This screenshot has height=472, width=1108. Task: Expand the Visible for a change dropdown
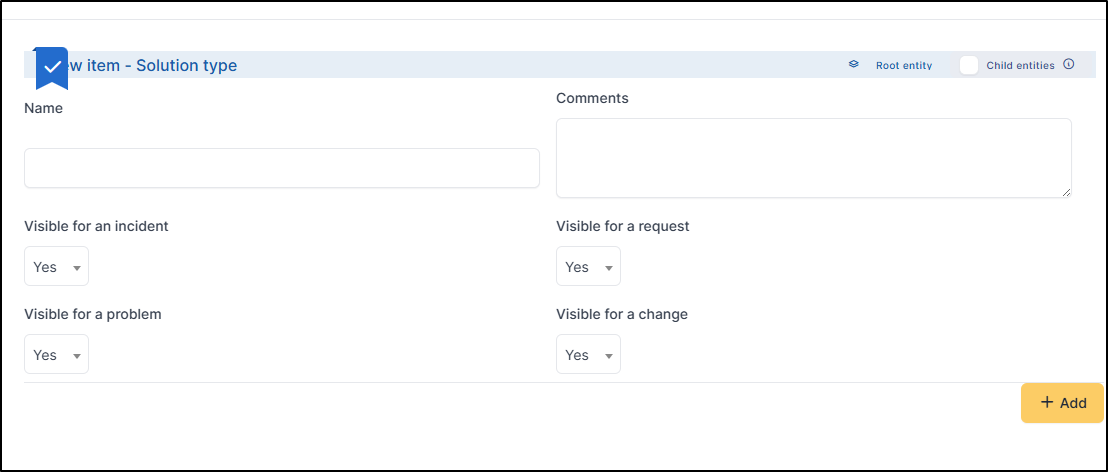click(x=588, y=355)
